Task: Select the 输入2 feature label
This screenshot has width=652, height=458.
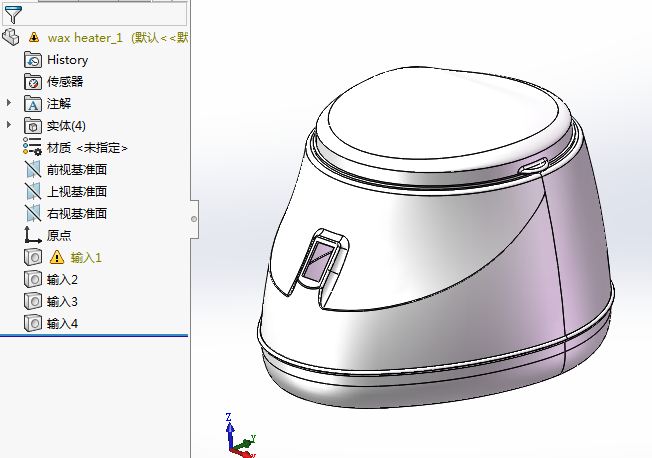Action: click(62, 280)
